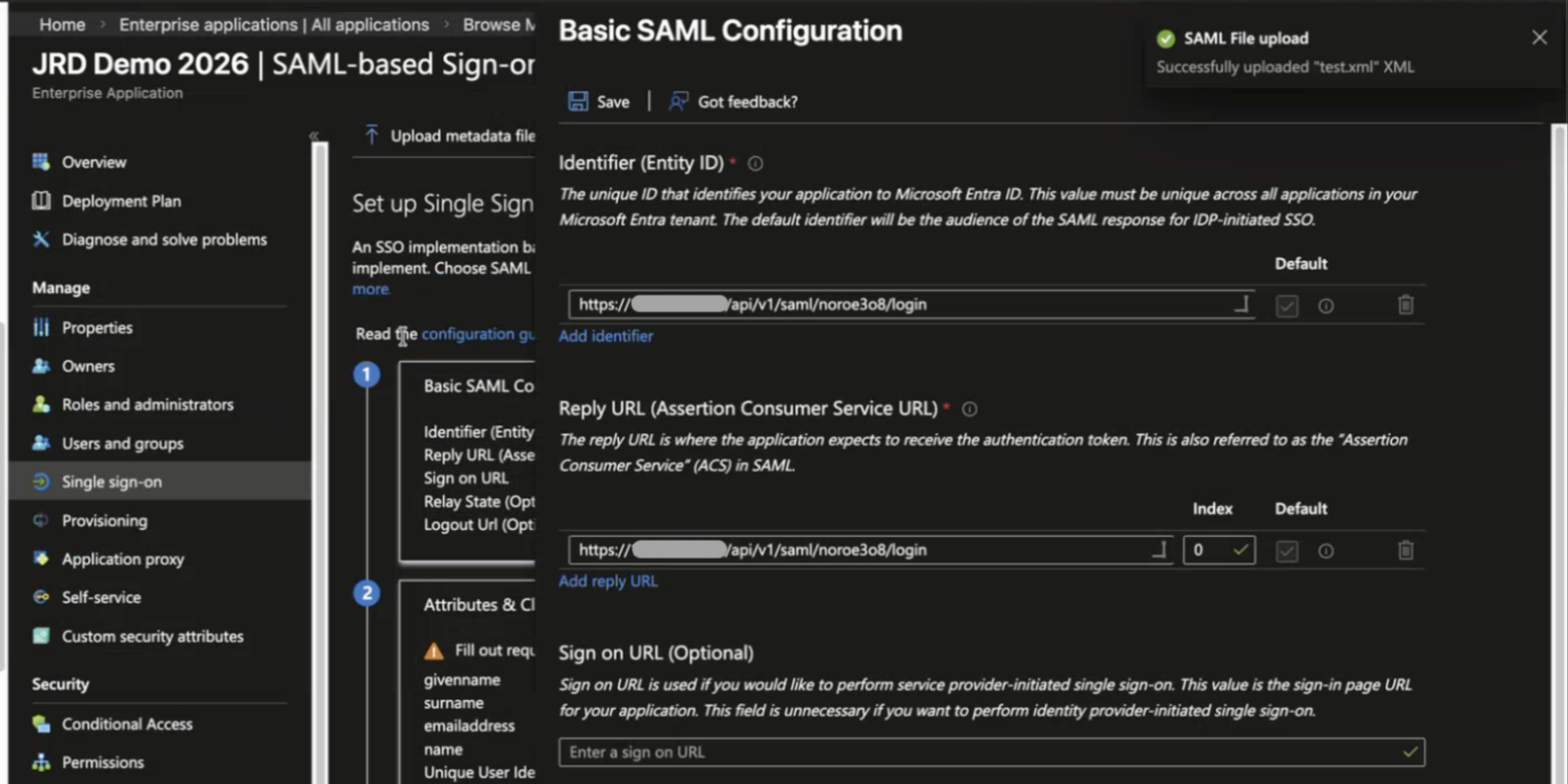Click the Upload metadata file button
Viewport: 1568px width, 784px height.
pos(449,135)
